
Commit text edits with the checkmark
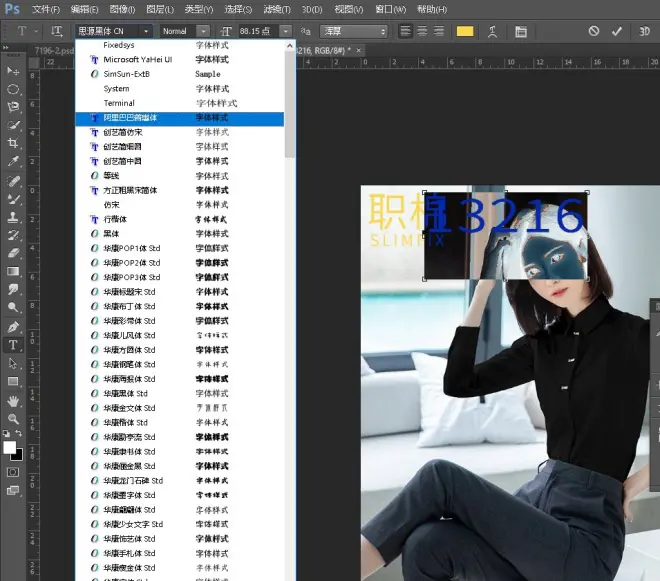tap(616, 31)
